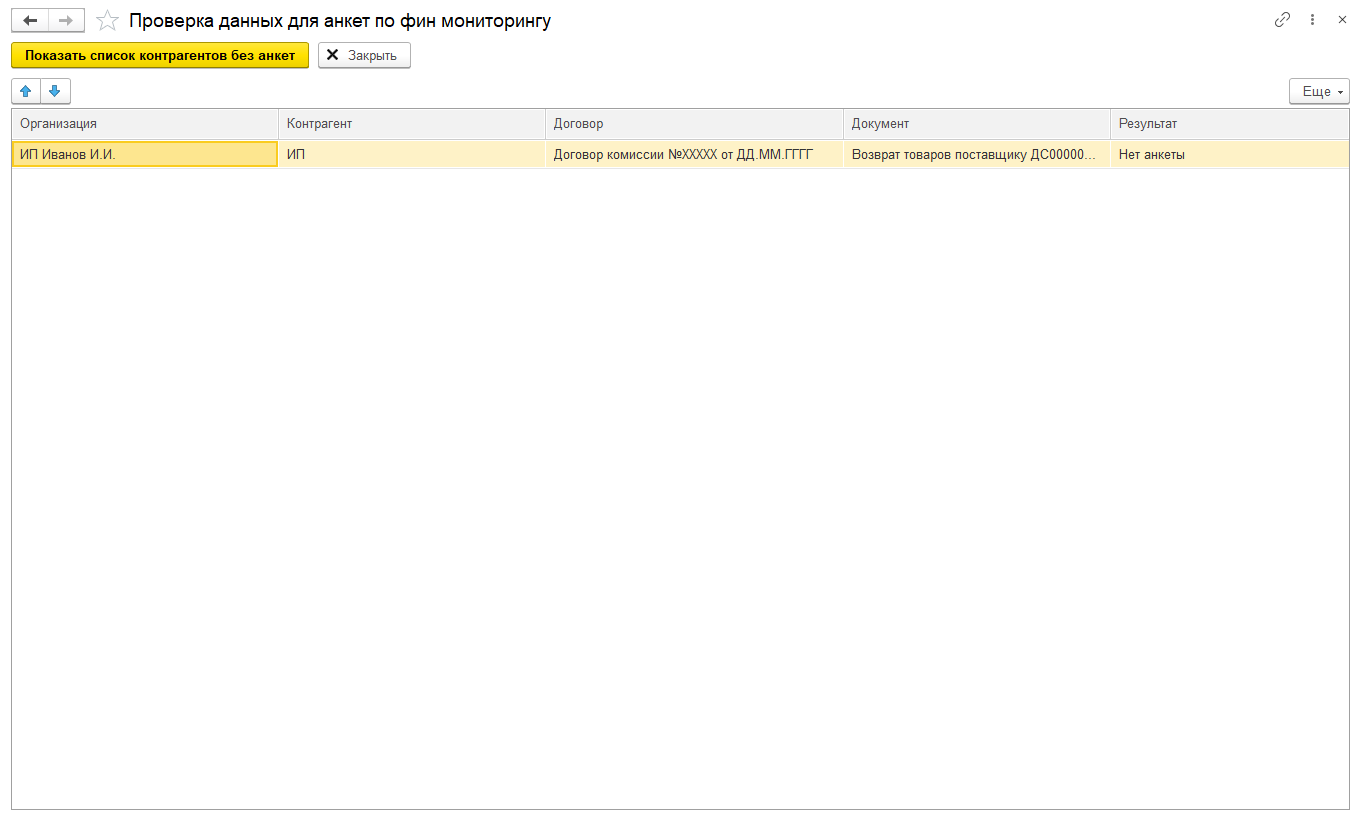Open the Еще dropdown menu
The width and height of the screenshot is (1369, 822).
[x=1319, y=91]
